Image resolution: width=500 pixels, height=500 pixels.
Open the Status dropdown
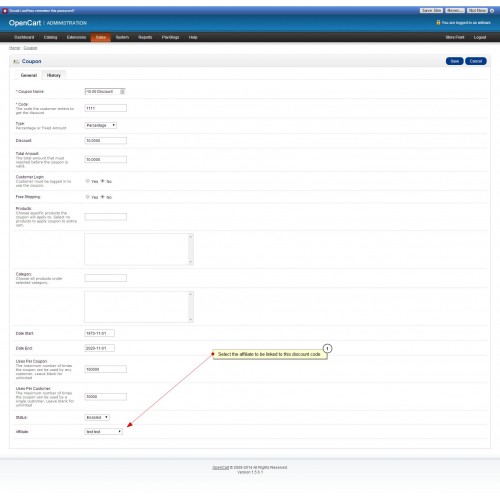[97, 417]
